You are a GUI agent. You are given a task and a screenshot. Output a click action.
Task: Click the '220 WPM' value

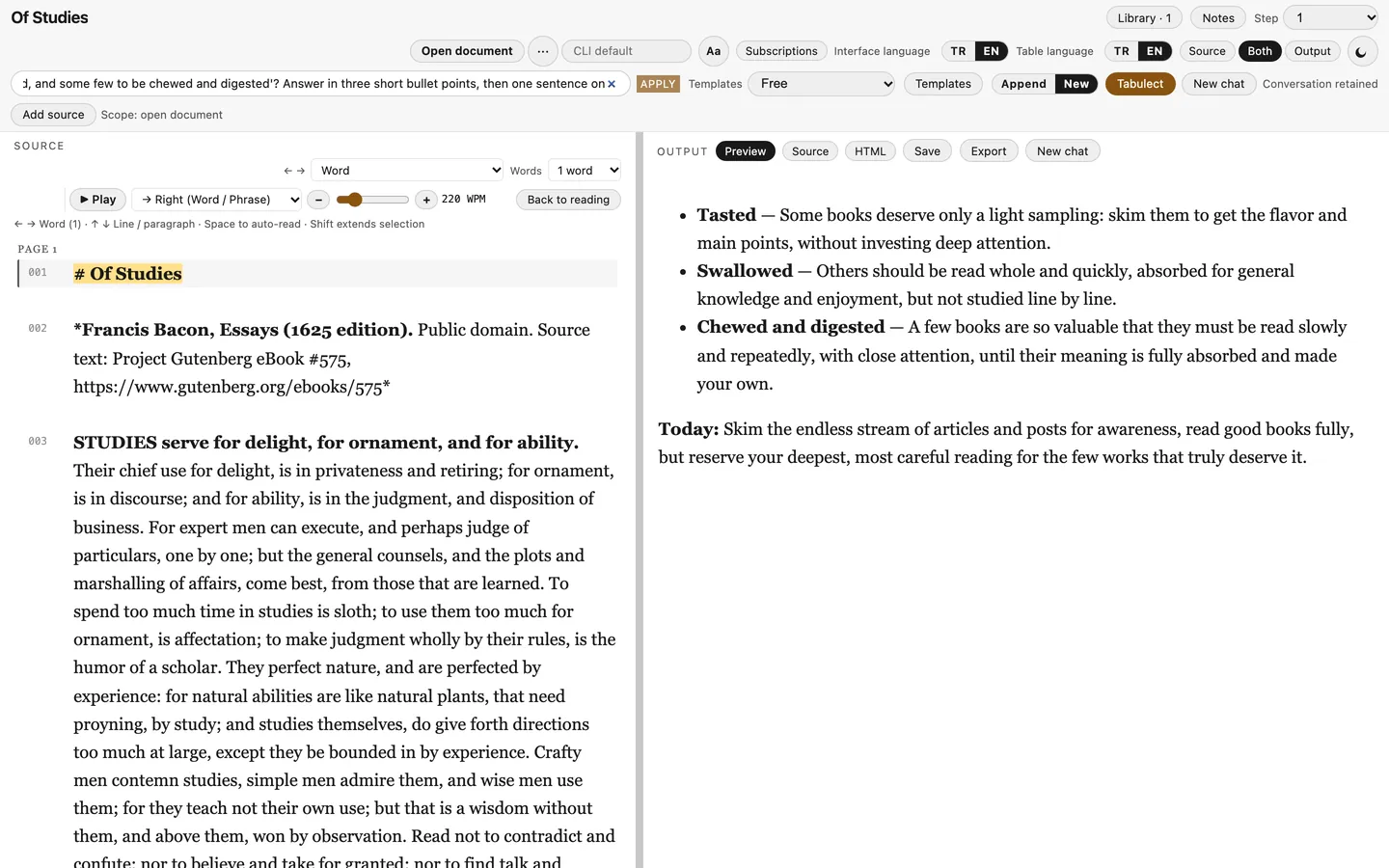click(464, 200)
